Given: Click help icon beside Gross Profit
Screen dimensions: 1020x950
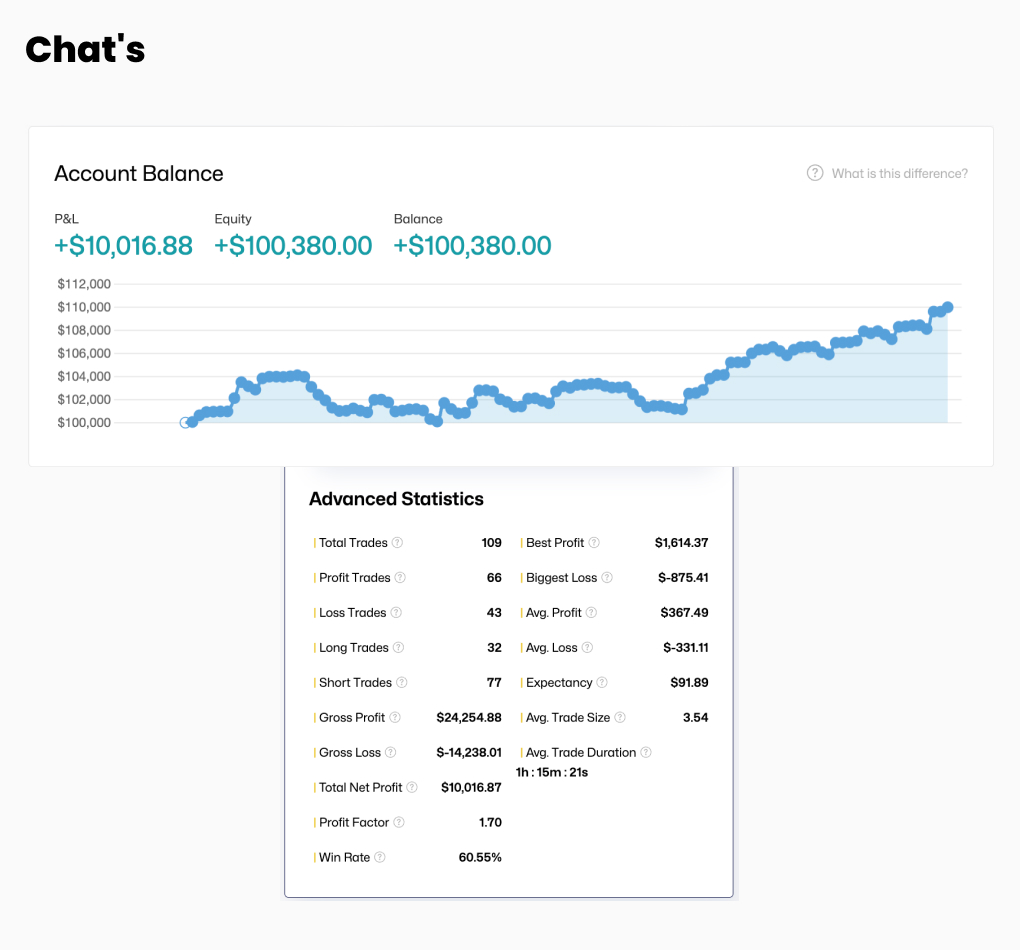Looking at the screenshot, I should click(x=395, y=718).
